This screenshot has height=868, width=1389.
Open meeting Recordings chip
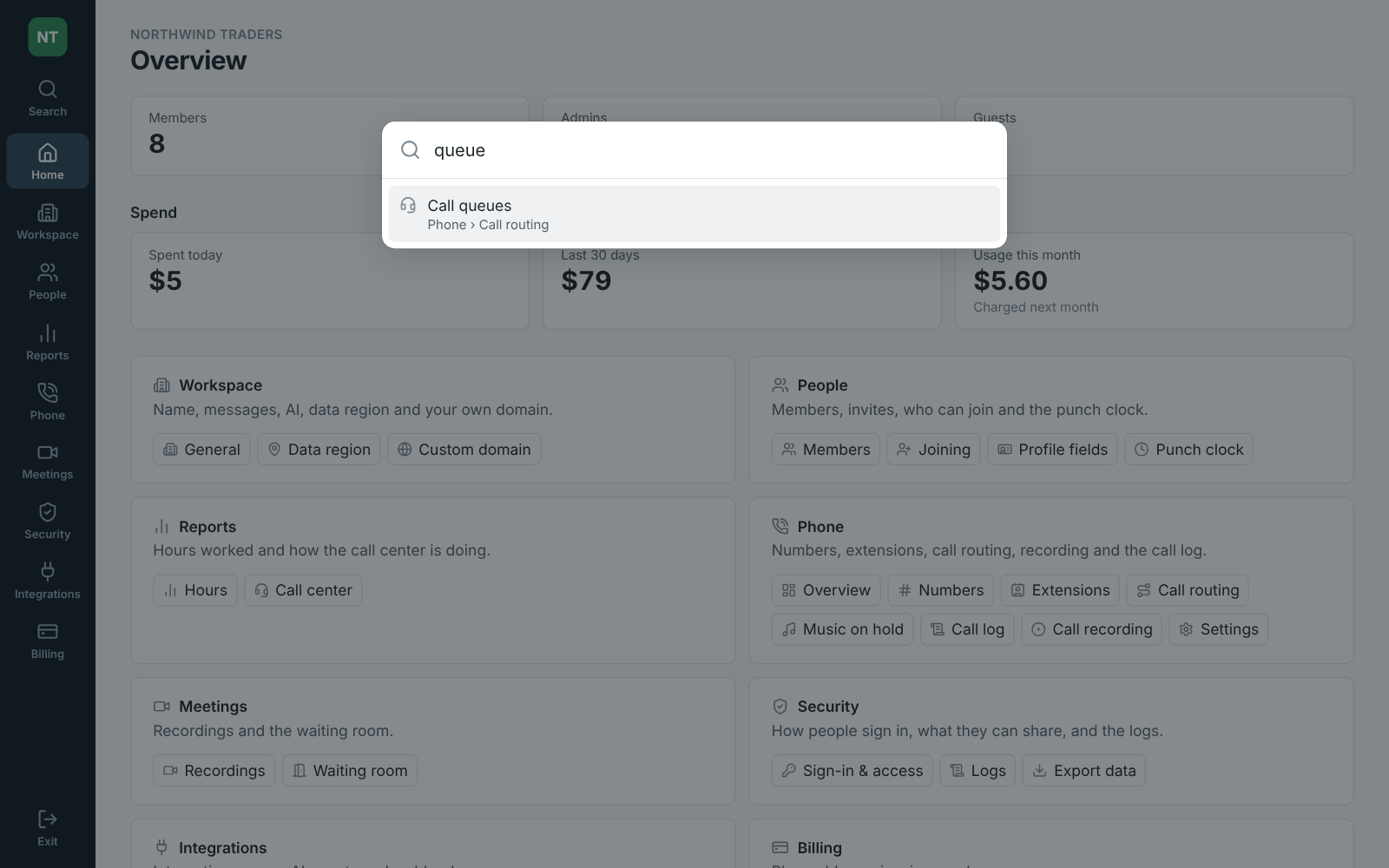tap(214, 771)
